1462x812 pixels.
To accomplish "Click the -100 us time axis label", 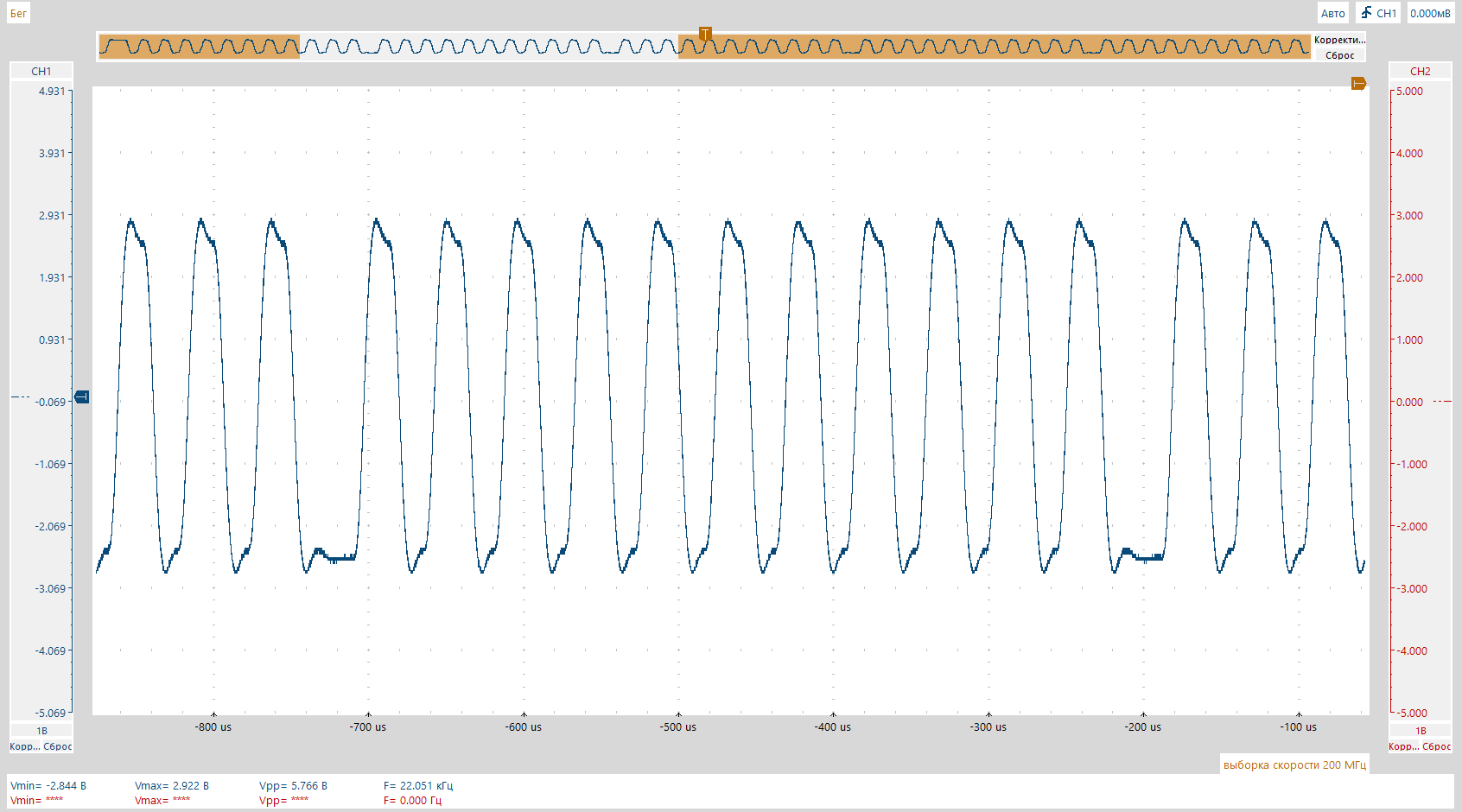I will click(1299, 726).
